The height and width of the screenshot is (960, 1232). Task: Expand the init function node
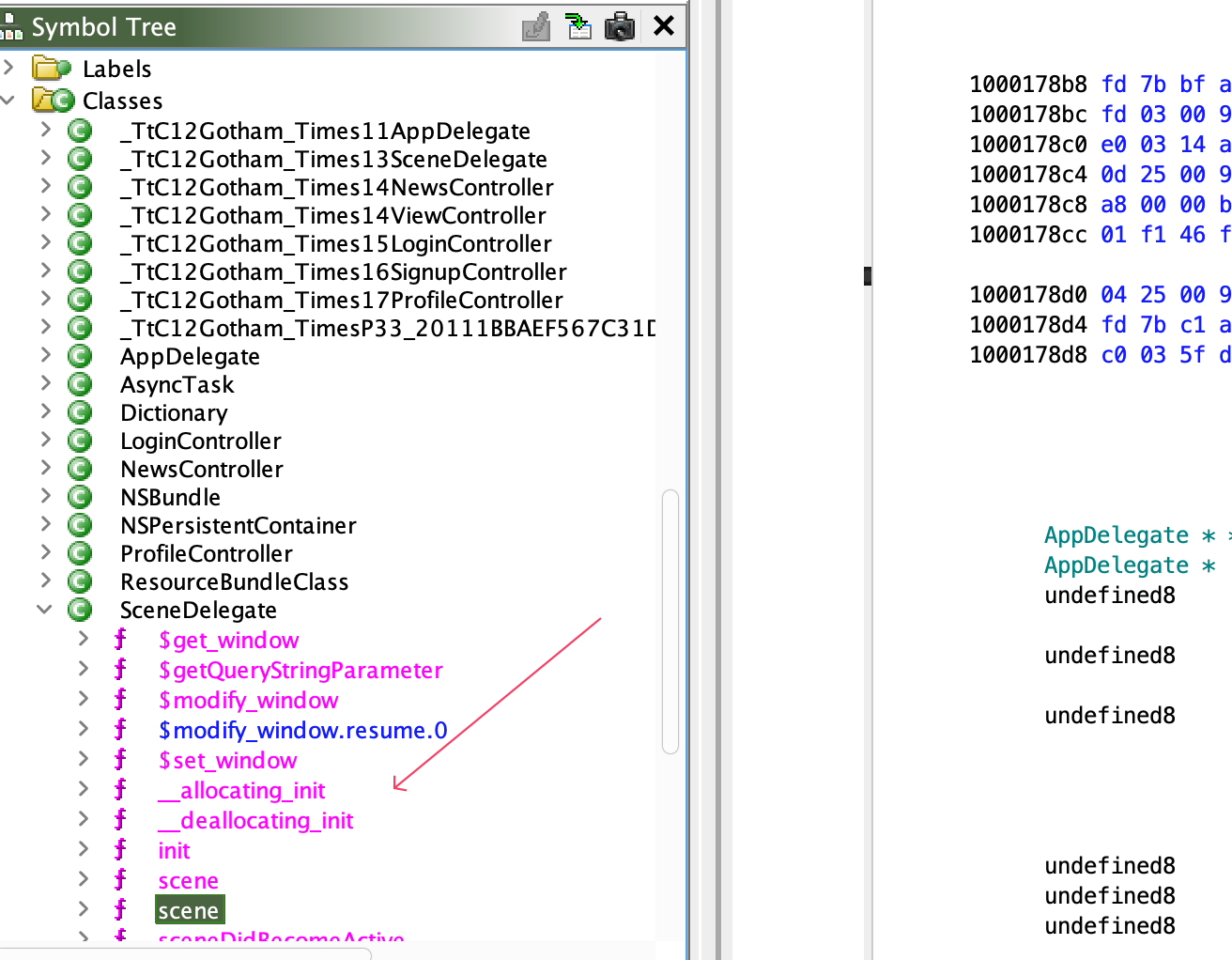tap(84, 849)
